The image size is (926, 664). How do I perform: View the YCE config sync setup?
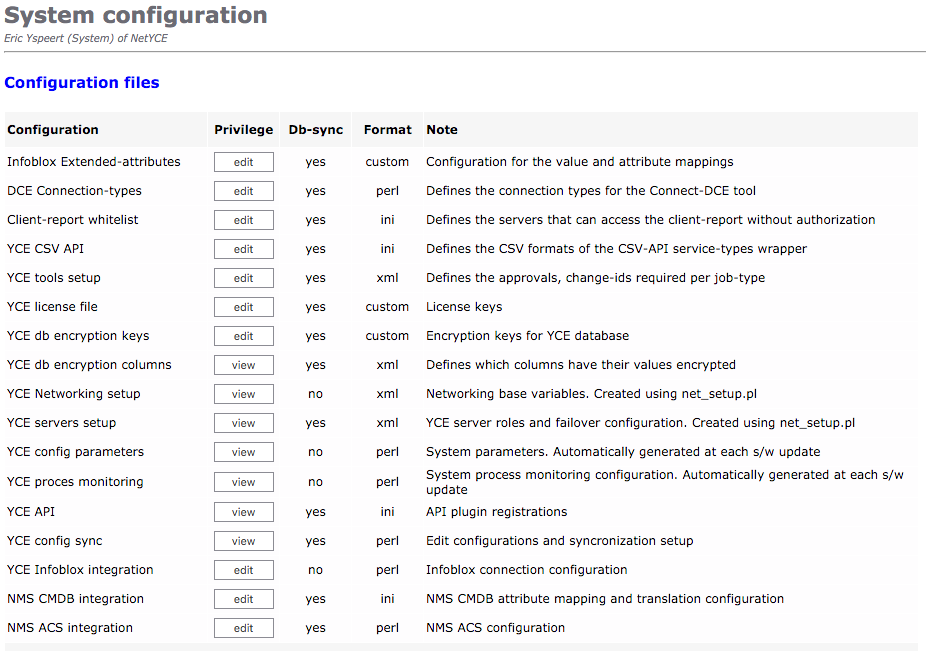(x=243, y=540)
